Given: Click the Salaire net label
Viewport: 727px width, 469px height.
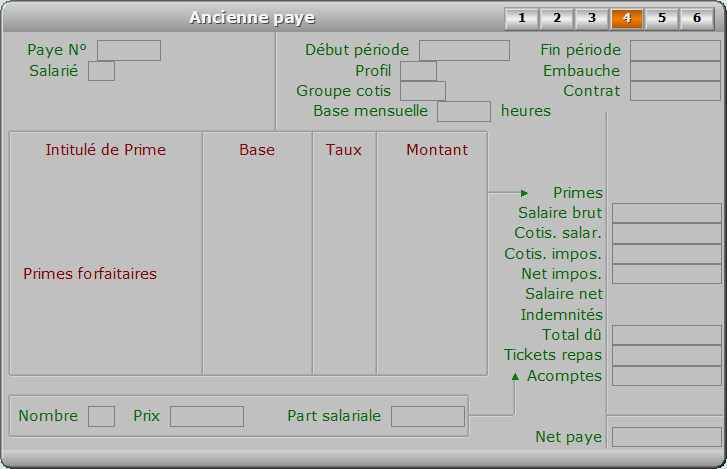Looking at the screenshot, I should [564, 294].
